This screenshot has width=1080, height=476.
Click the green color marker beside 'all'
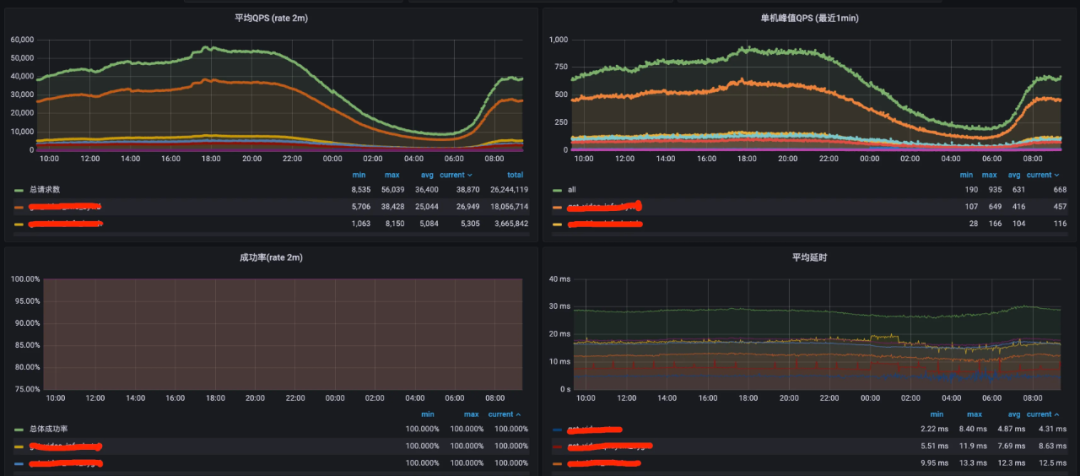[557, 189]
